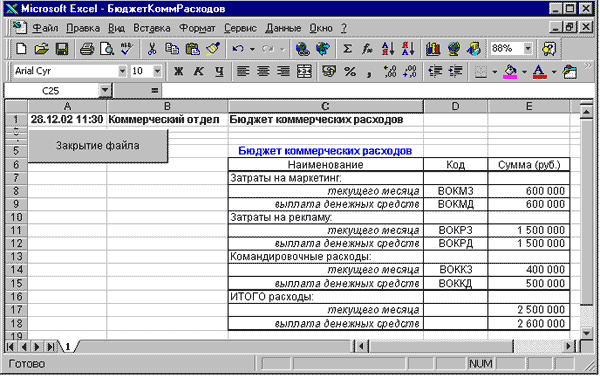The width and height of the screenshot is (600, 378).
Task: Click the Закрытие файла button
Action: click(x=98, y=146)
